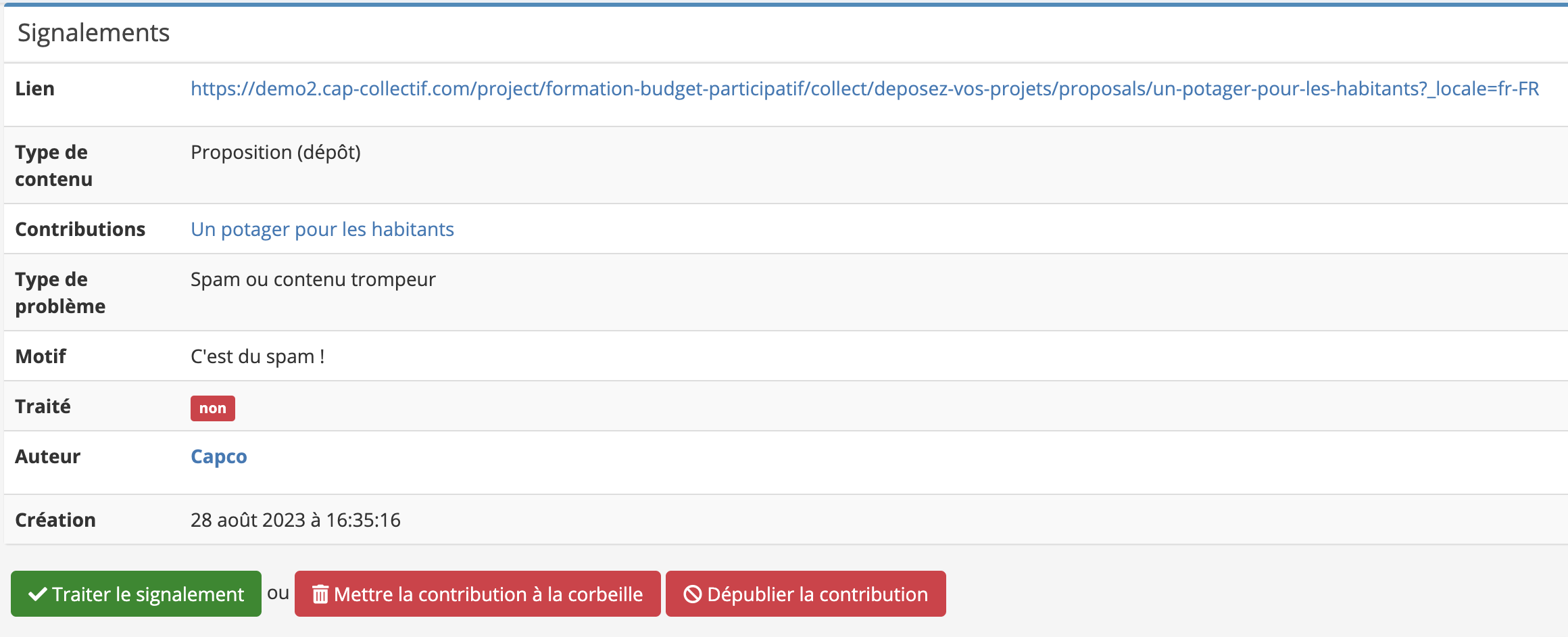
Task: Select 'Proposition (dépôt)' content type value
Action: click(x=276, y=152)
